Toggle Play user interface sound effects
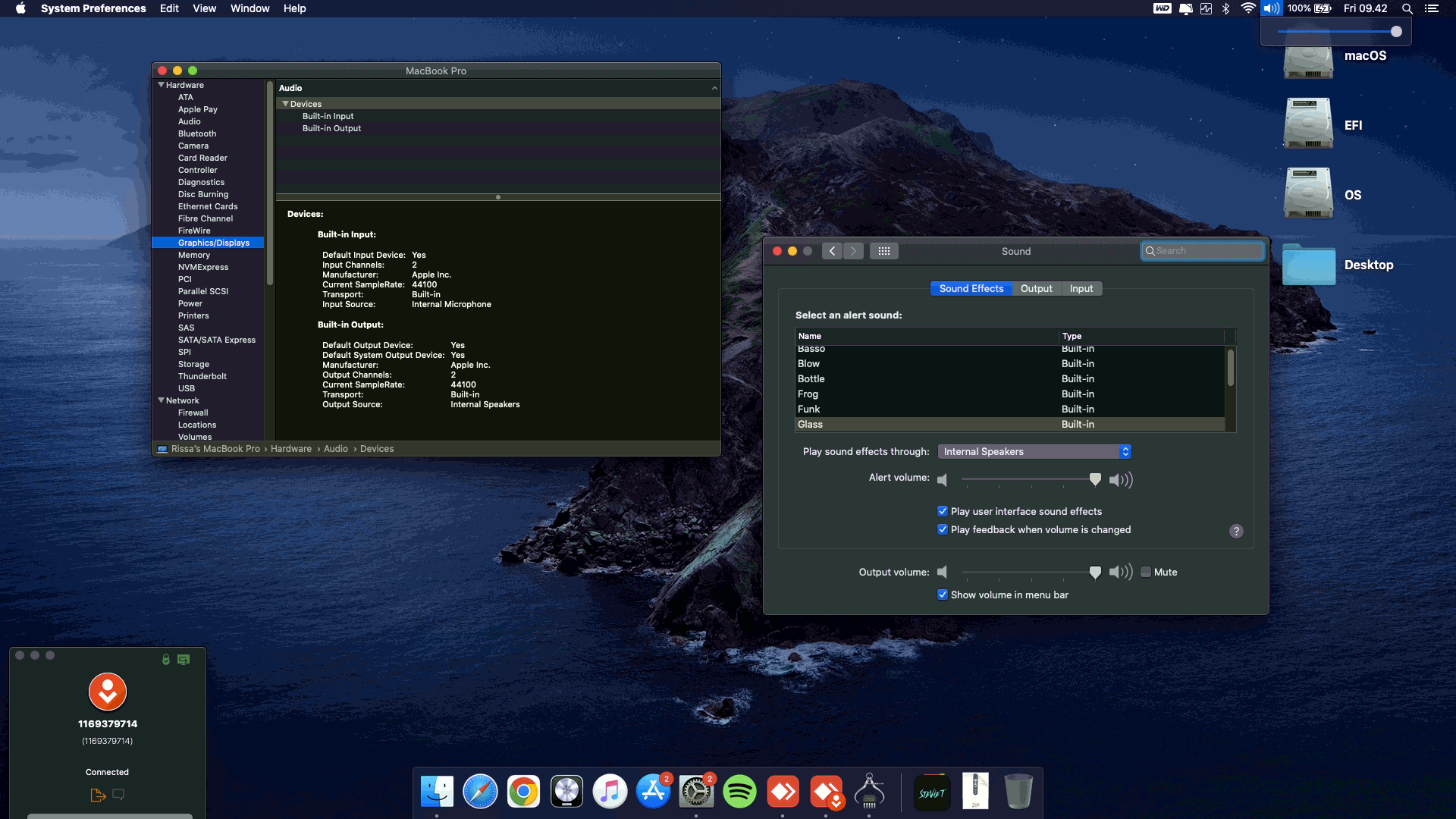Screen dimensions: 1456x819 coord(943,511)
